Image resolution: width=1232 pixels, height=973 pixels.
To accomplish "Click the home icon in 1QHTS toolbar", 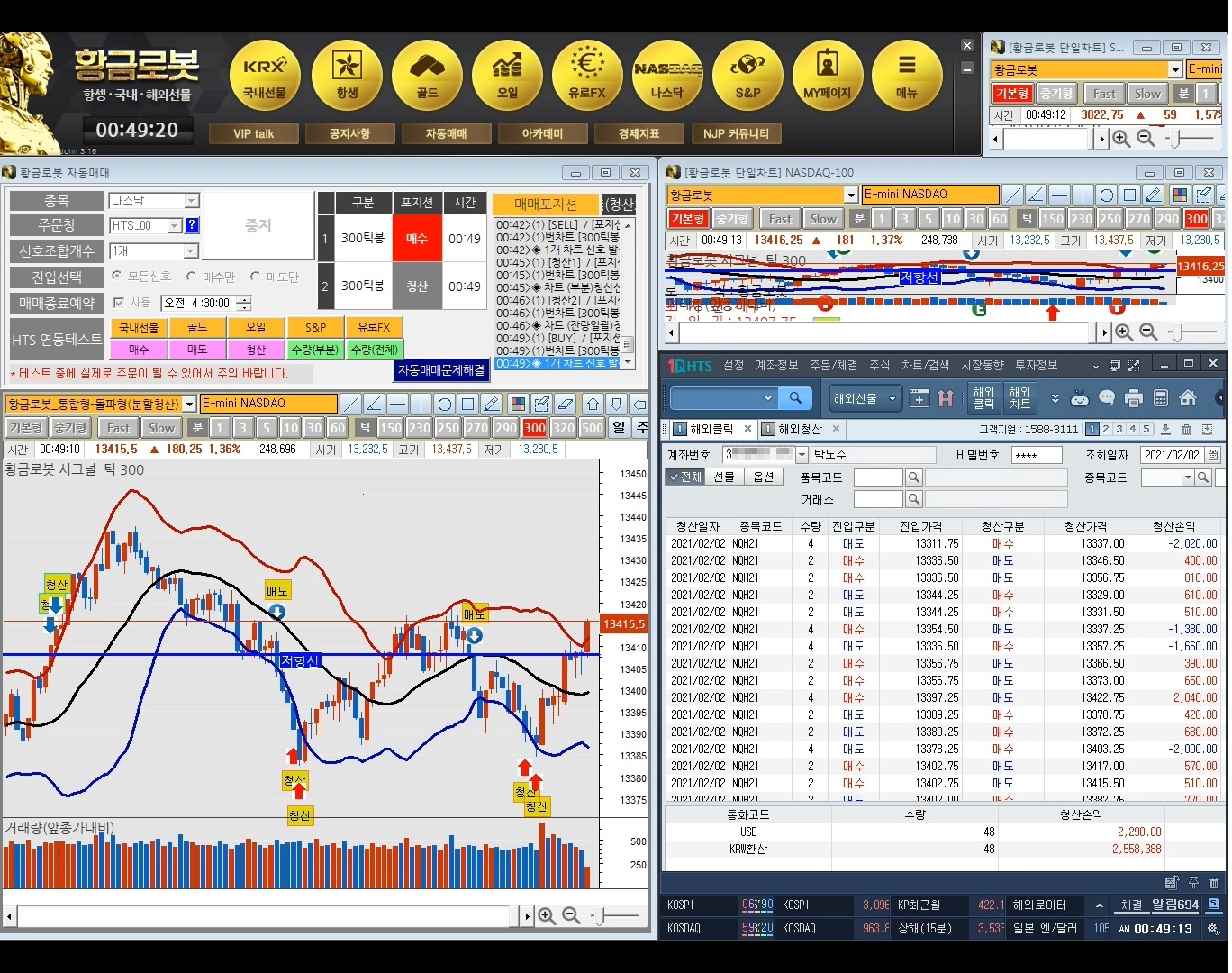I will [1188, 398].
